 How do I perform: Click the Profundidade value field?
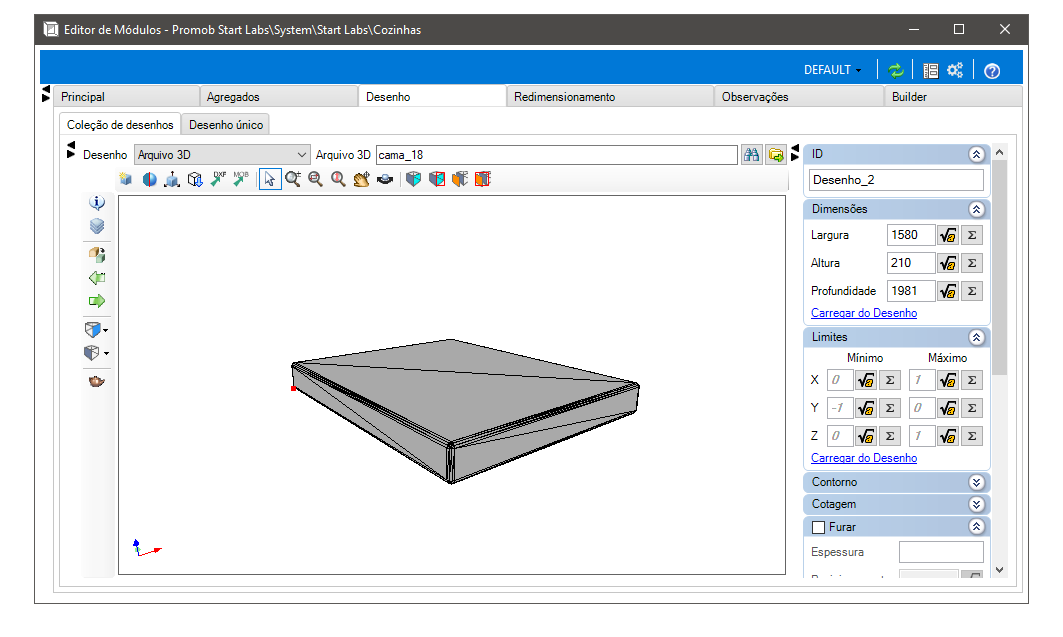pyautogui.click(x=910, y=291)
